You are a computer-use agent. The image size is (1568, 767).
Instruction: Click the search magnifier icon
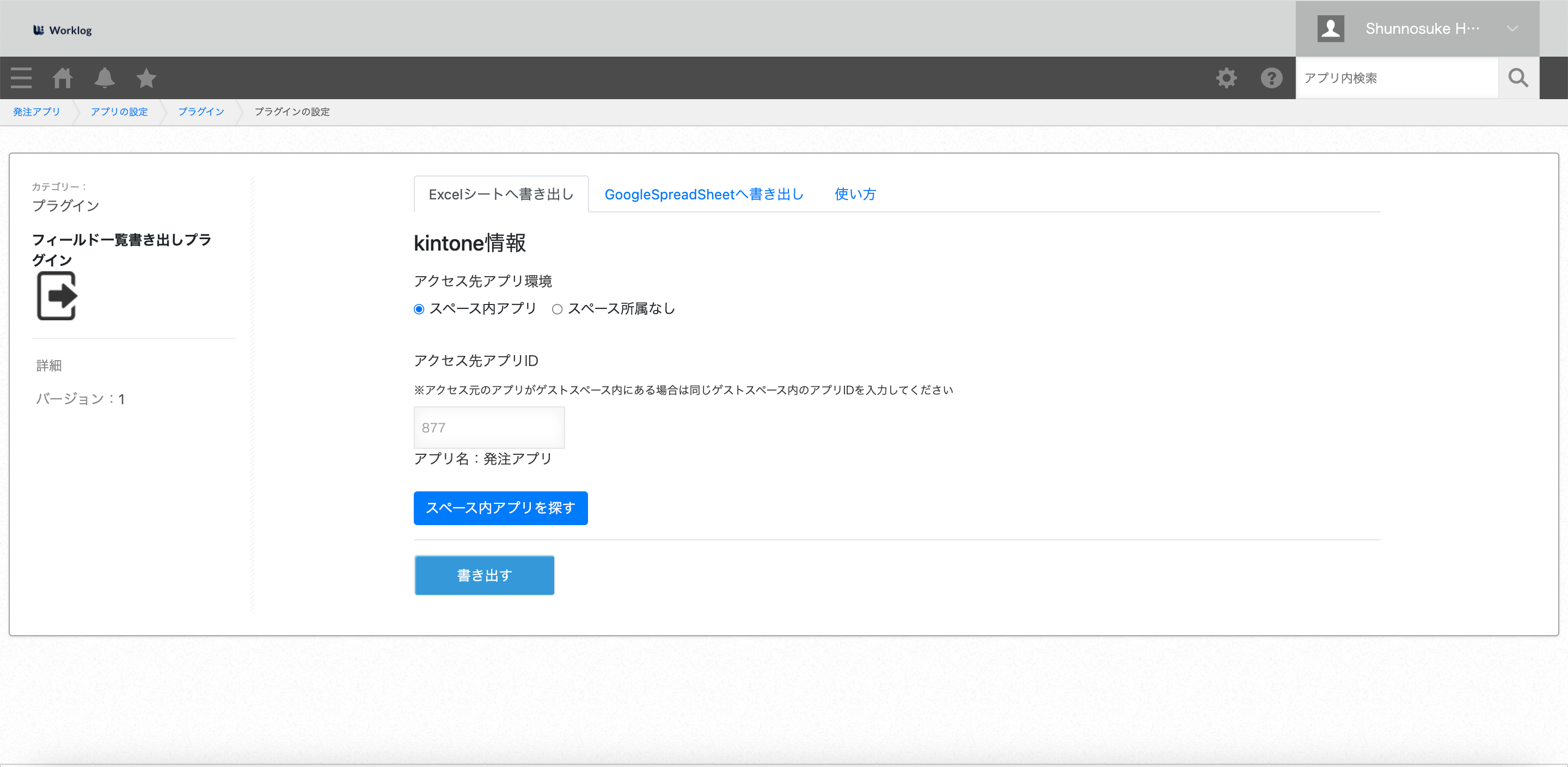pos(1517,78)
